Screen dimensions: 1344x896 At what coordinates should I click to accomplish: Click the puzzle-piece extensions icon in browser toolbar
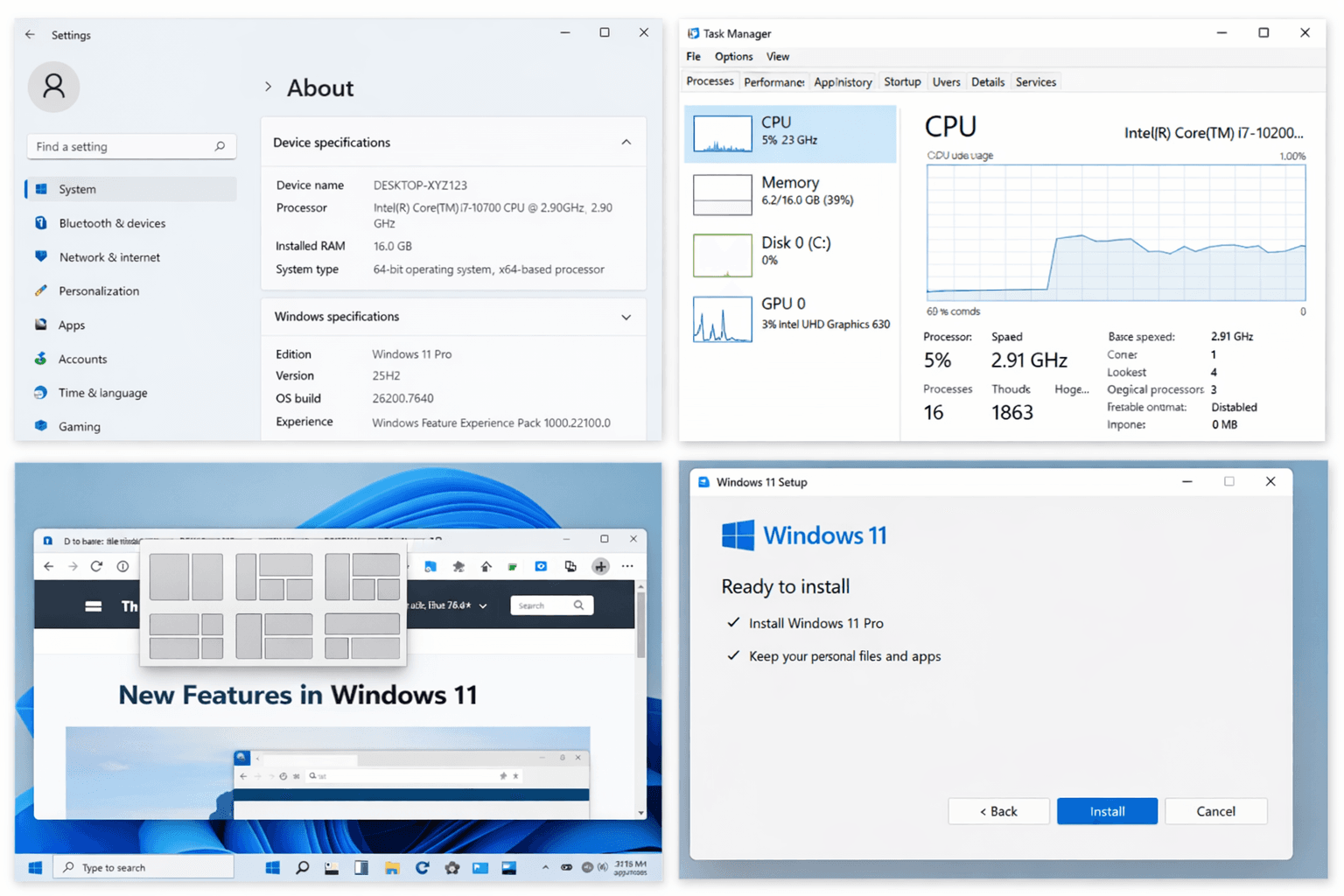pos(458,566)
